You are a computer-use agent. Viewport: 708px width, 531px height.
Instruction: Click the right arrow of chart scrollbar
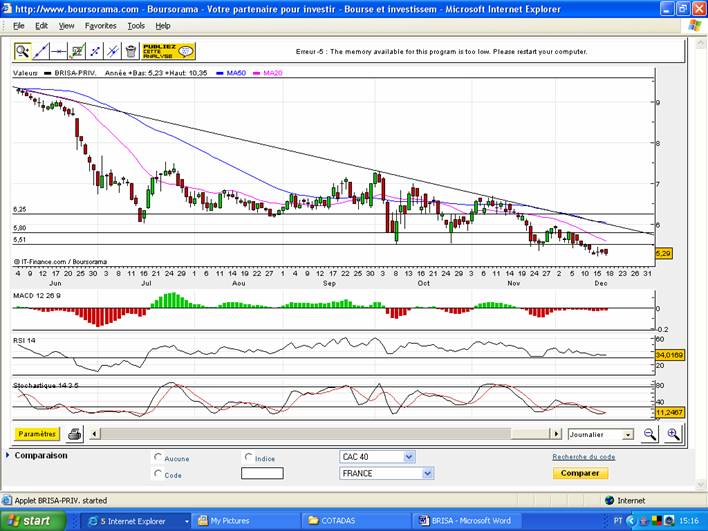[x=556, y=434]
